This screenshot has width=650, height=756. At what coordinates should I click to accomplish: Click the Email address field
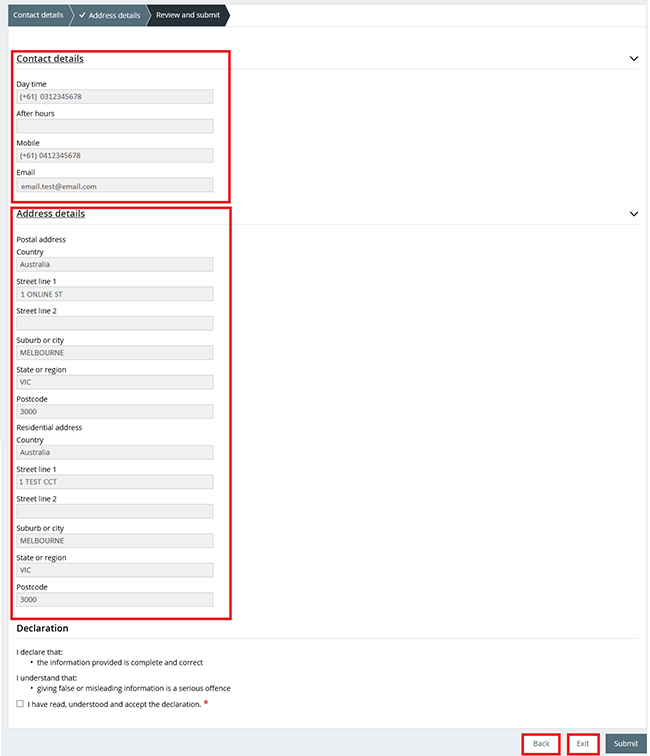[x=114, y=185]
